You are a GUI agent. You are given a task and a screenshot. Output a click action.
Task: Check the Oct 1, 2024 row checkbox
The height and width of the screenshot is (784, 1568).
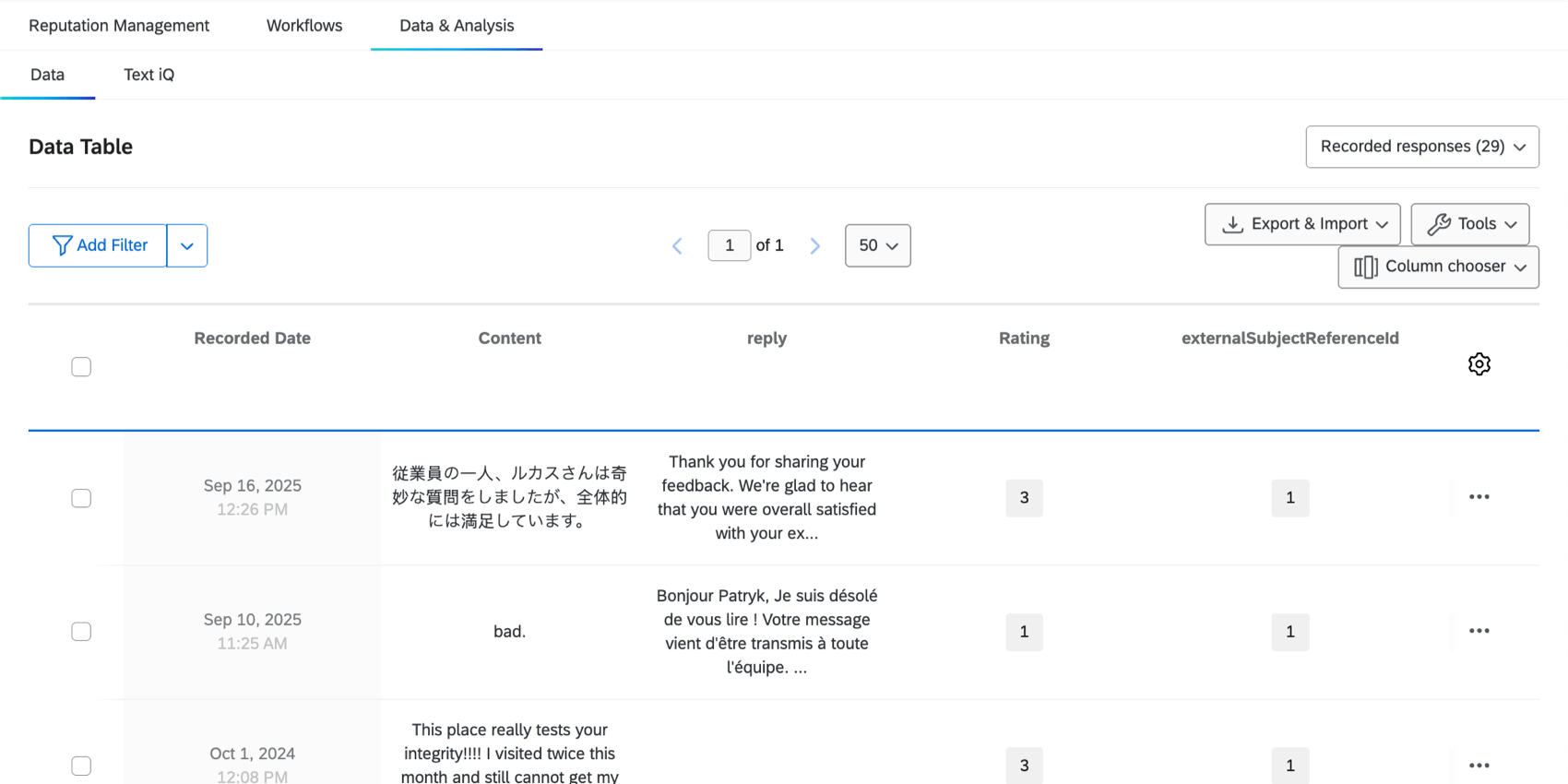click(x=81, y=766)
